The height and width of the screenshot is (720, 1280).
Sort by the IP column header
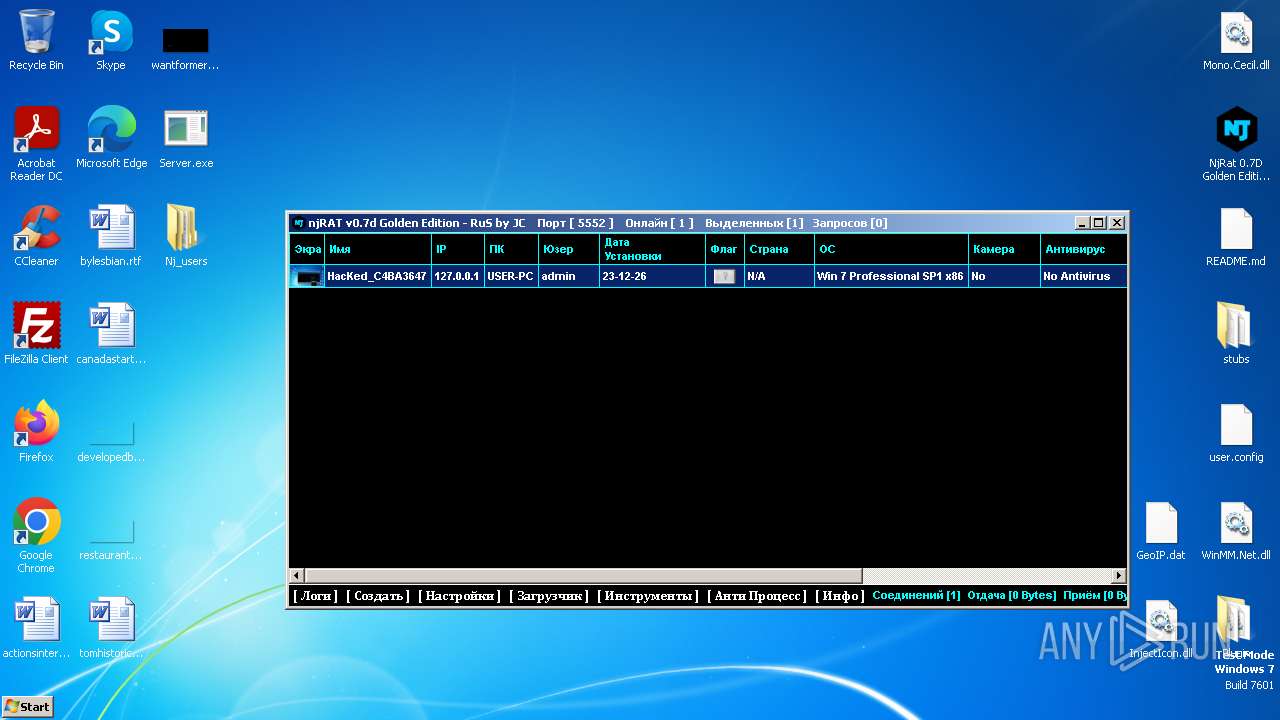pyautogui.click(x=458, y=249)
